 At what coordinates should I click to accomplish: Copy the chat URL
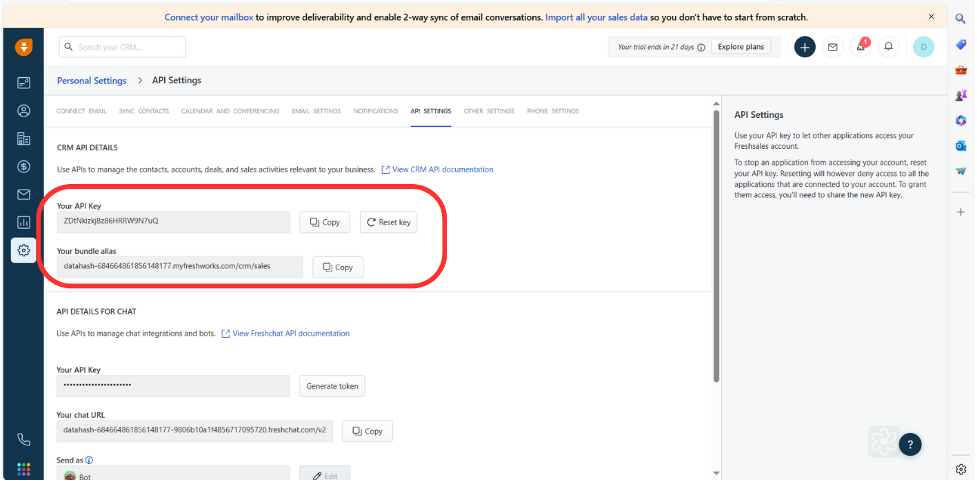(367, 431)
